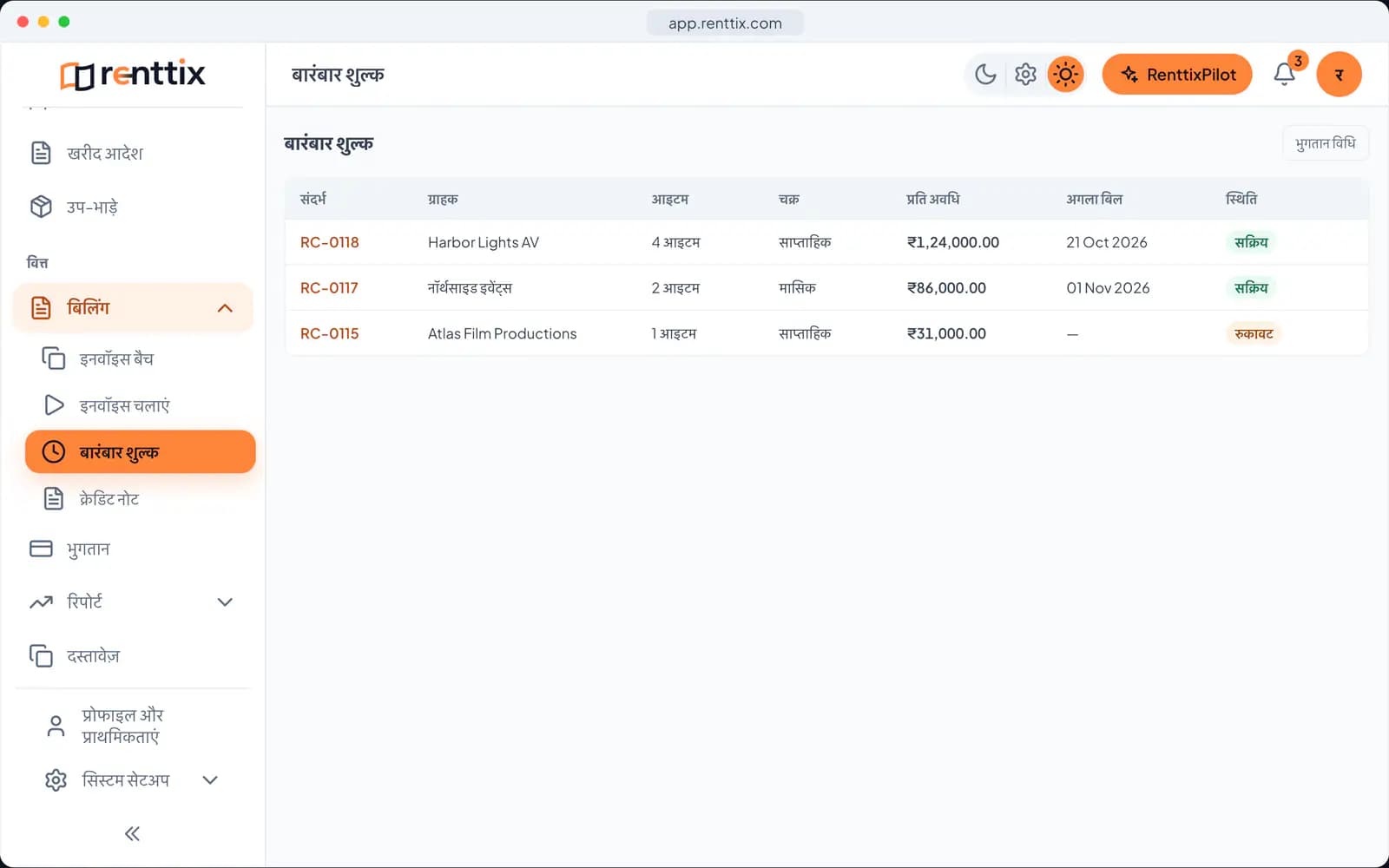Click the renttix logo in sidebar
Viewport: 1389px width, 868px height.
(x=133, y=75)
